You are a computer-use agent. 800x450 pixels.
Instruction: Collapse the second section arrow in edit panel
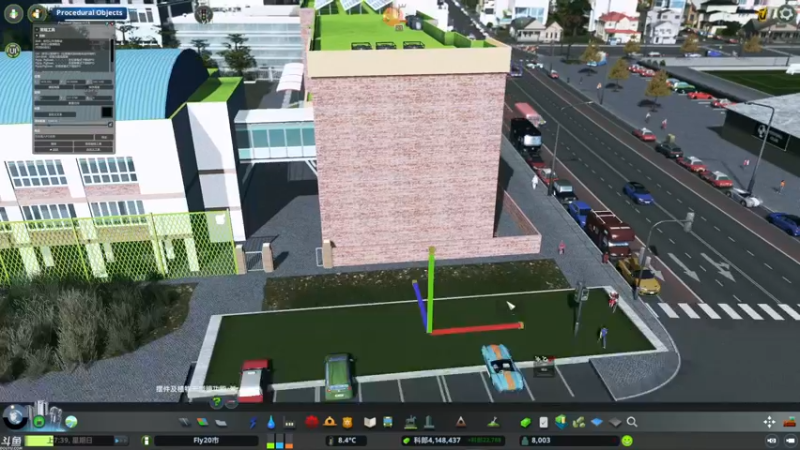click(37, 36)
